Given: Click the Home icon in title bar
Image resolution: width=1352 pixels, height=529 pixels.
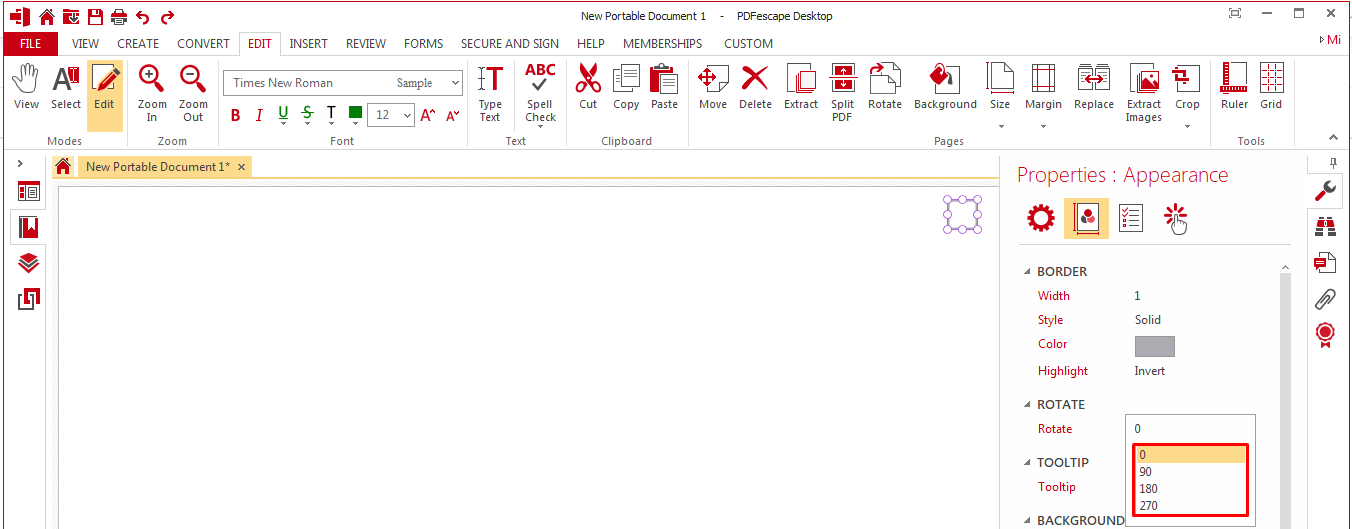Looking at the screenshot, I should pos(46,16).
